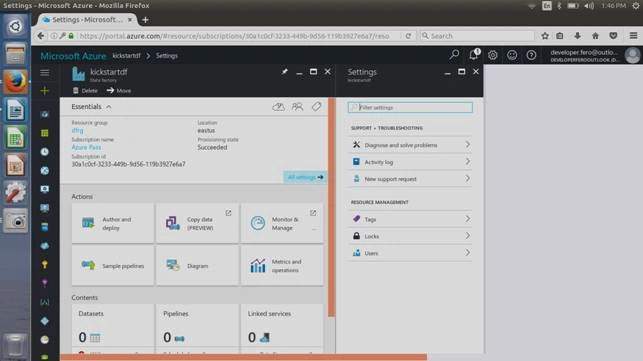Expand chevron beside Activity log

pos(467,162)
